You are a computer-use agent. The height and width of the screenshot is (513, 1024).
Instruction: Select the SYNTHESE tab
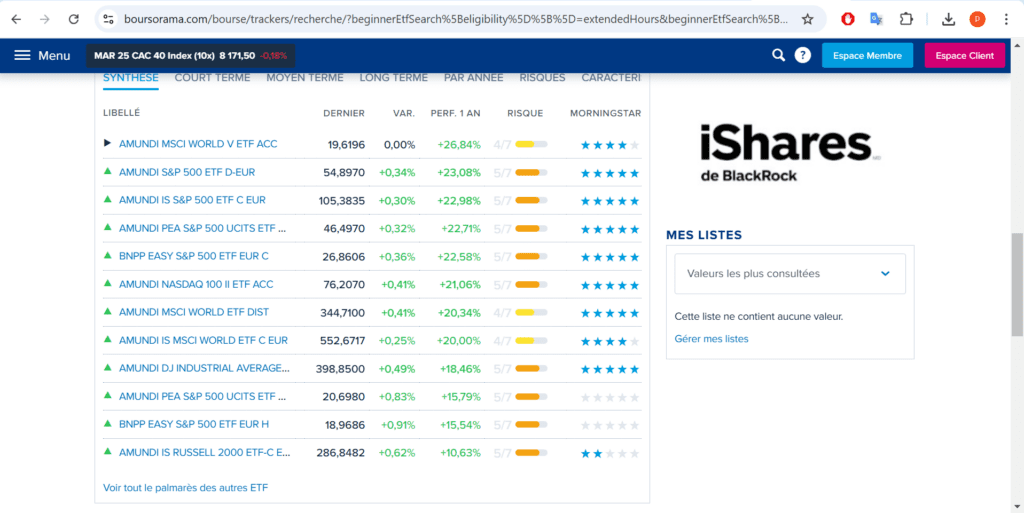click(131, 78)
